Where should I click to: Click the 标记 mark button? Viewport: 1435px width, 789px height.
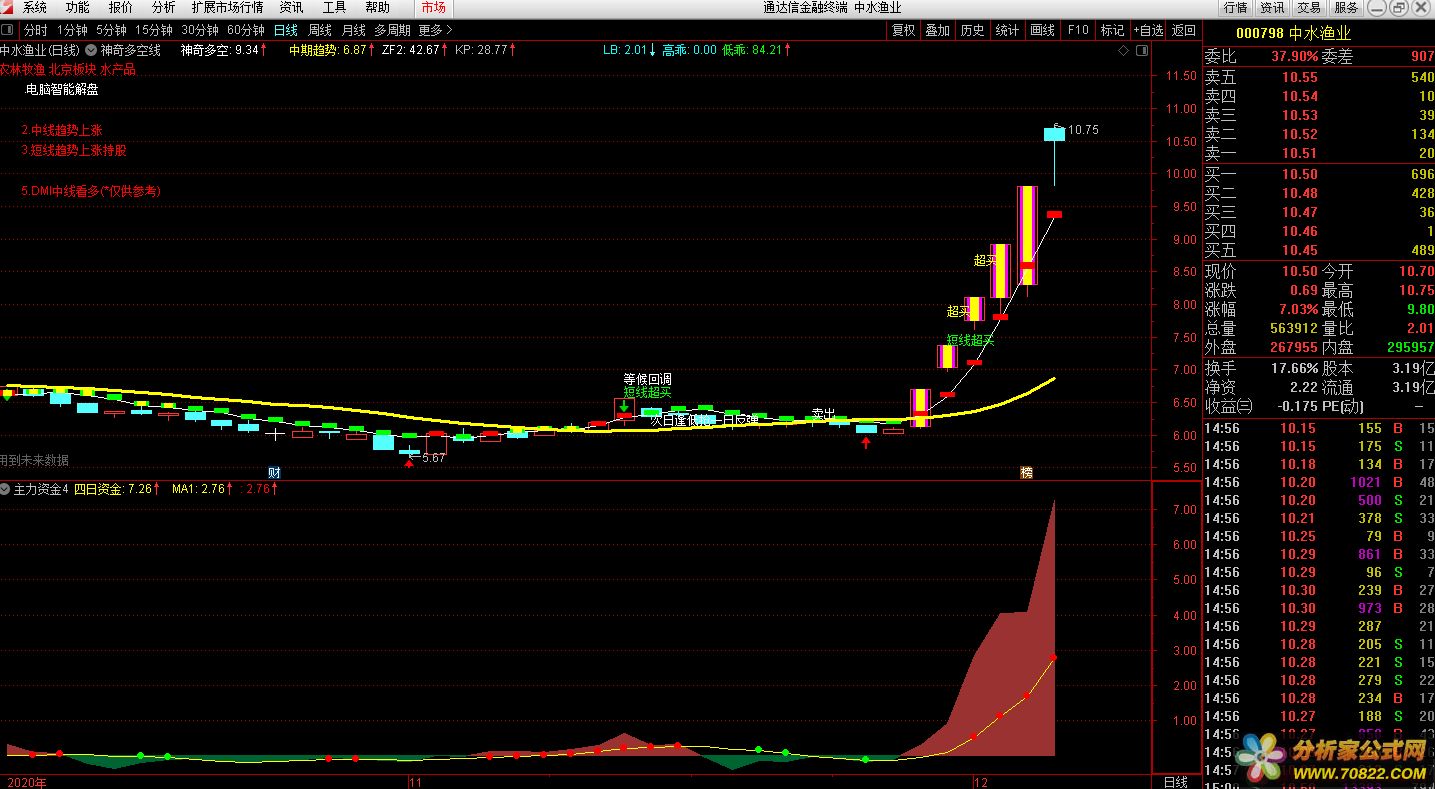tap(1113, 30)
